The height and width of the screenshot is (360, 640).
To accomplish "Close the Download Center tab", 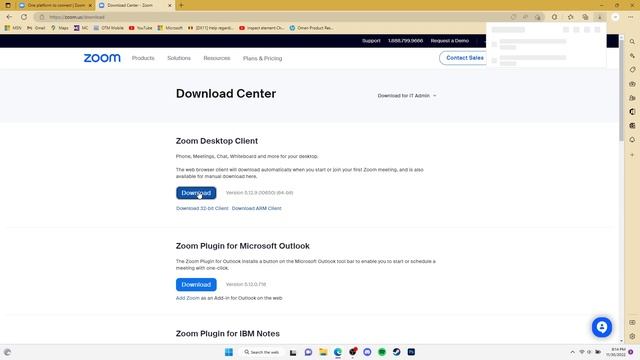I will (170, 5).
